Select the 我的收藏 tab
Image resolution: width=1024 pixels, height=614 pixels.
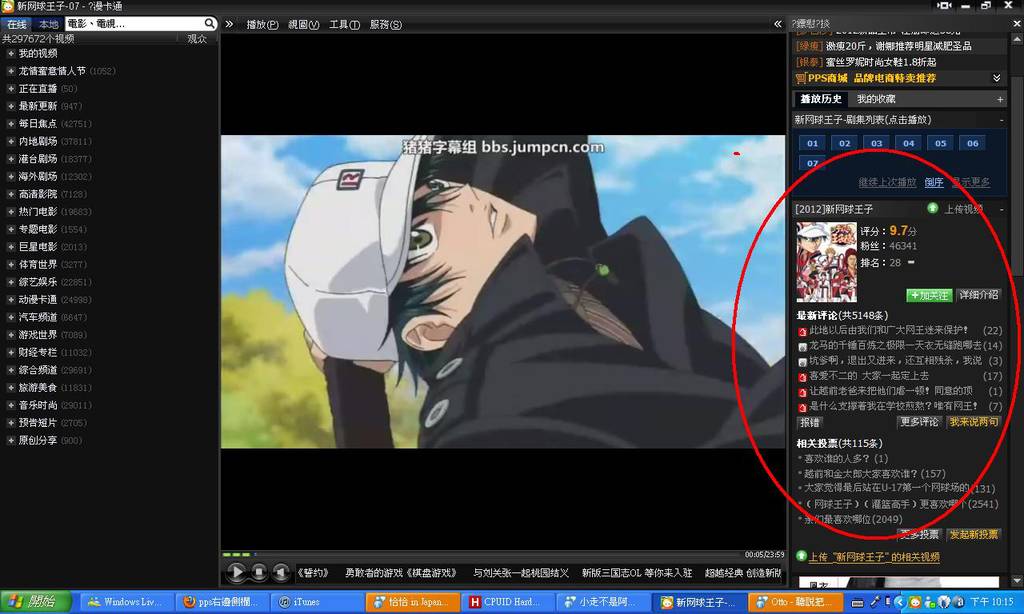tap(876, 99)
